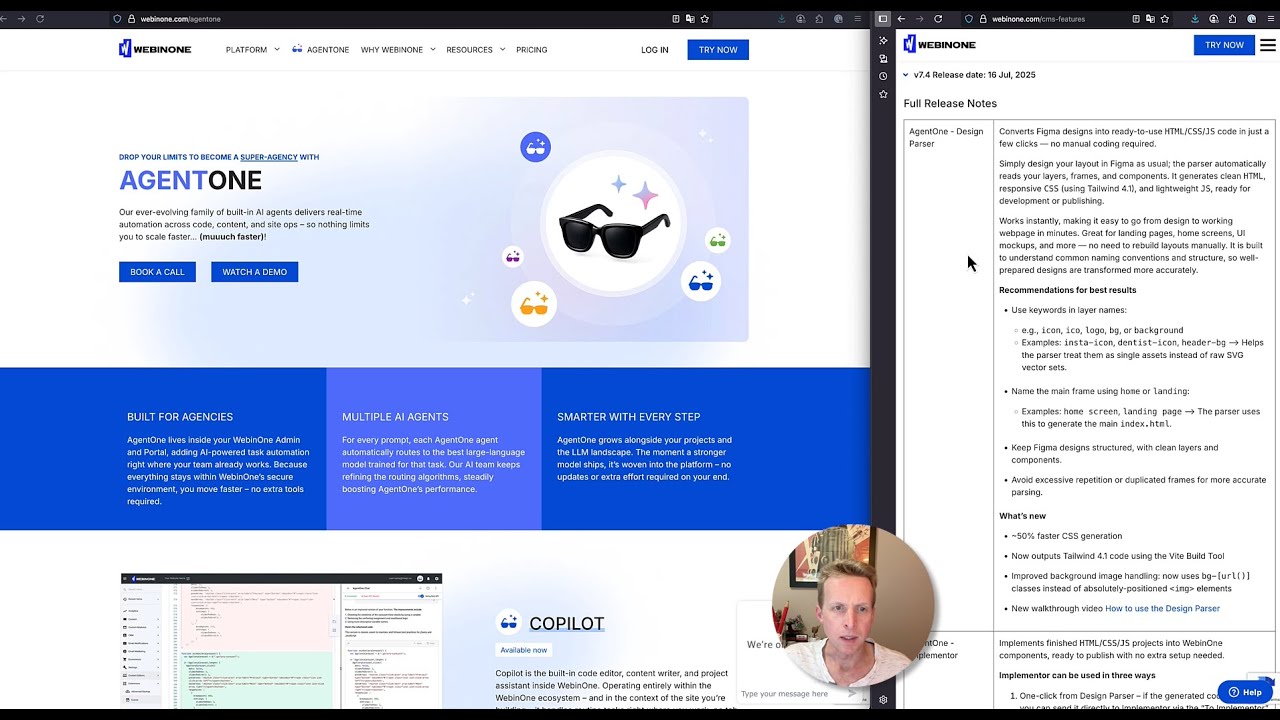Bookmark the cms-features page with the star
This screenshot has height=720, width=1280.
[x=1165, y=19]
